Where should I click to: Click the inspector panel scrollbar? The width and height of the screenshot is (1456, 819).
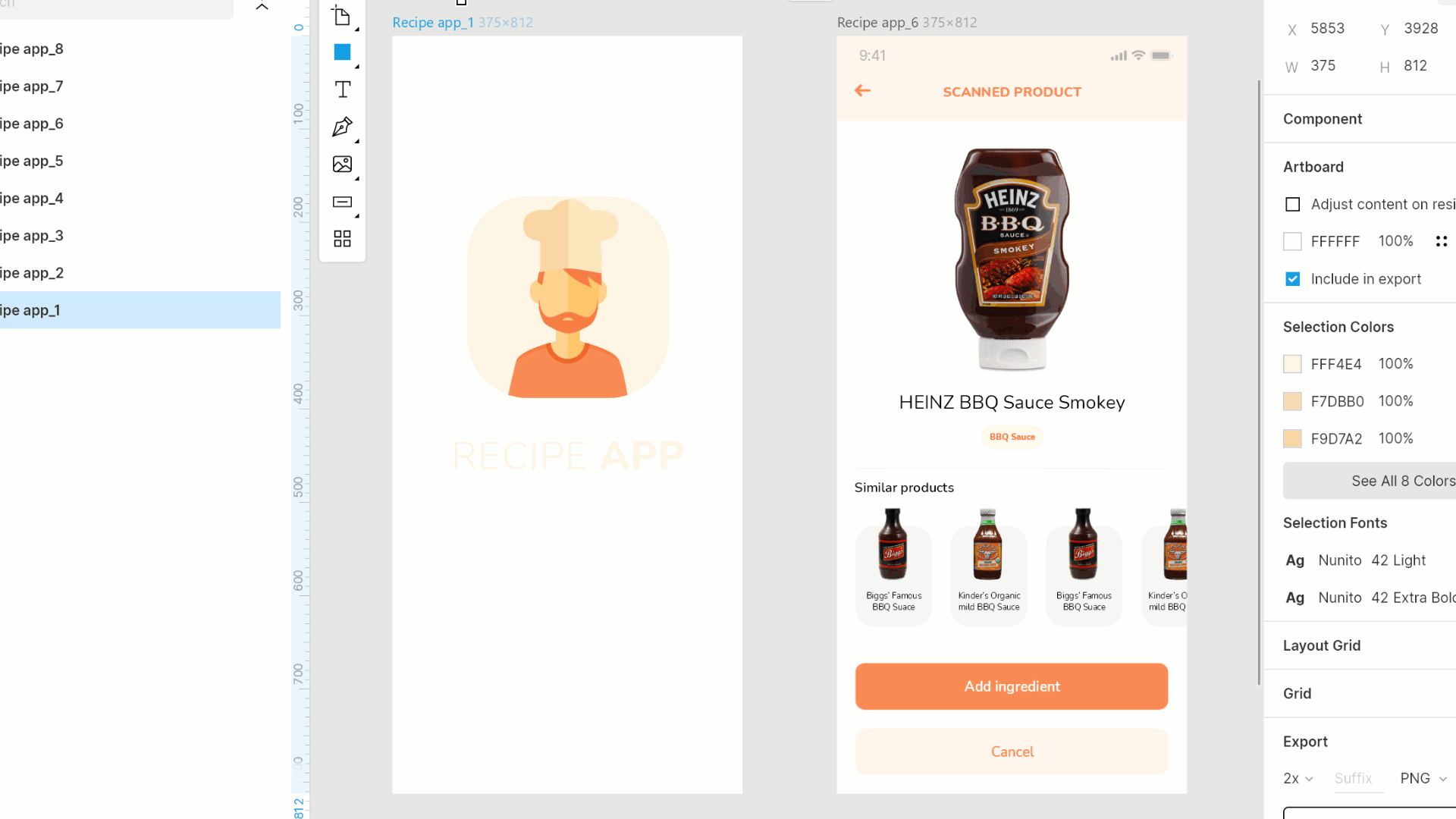point(1260,383)
